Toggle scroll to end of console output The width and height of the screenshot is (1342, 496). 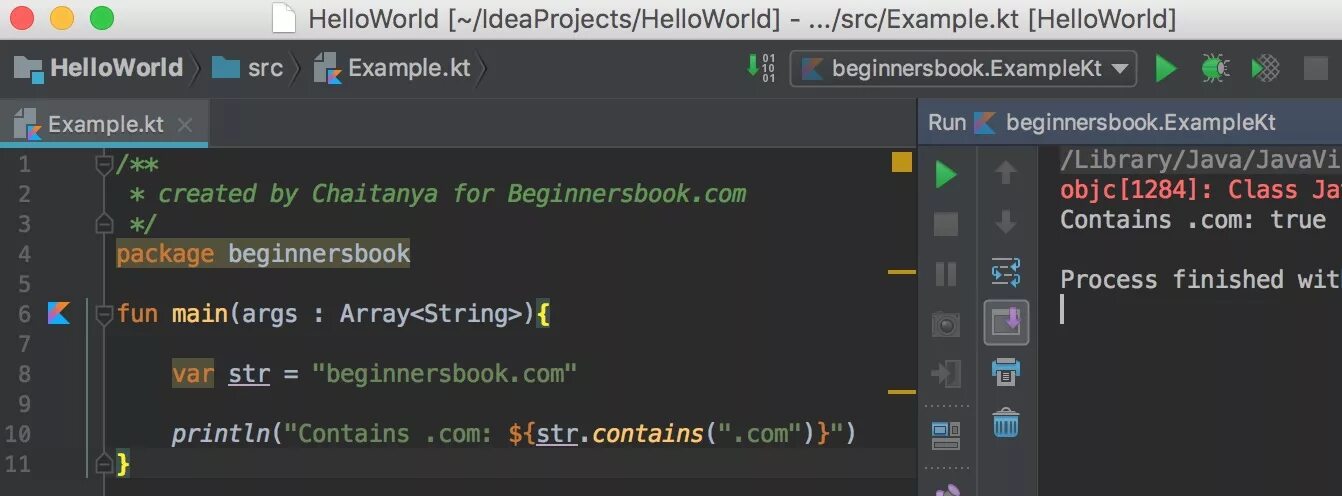(1006, 322)
